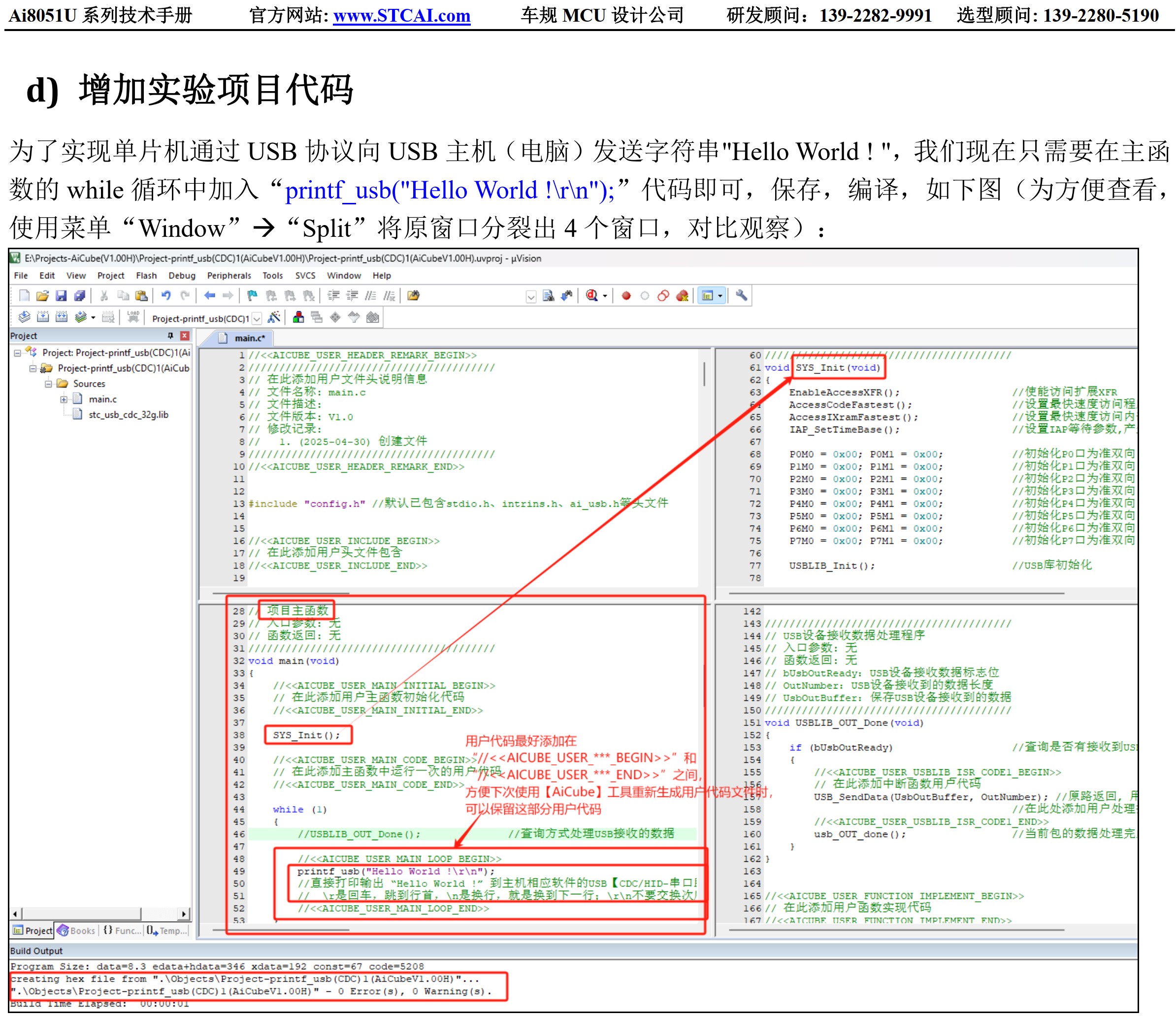This screenshot has width=1176, height=1016.
Task: Click the Paste clipboard icon
Action: point(142,295)
